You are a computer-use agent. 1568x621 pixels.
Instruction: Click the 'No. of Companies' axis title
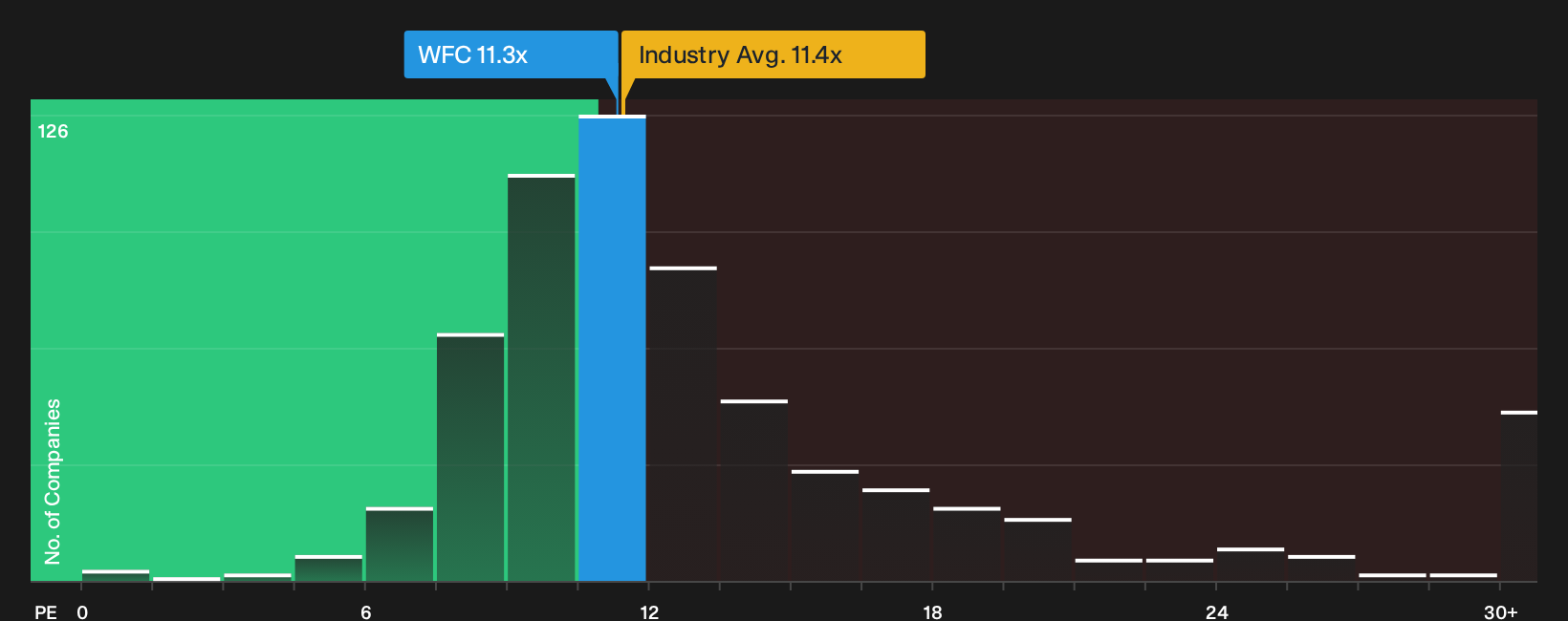[53, 481]
